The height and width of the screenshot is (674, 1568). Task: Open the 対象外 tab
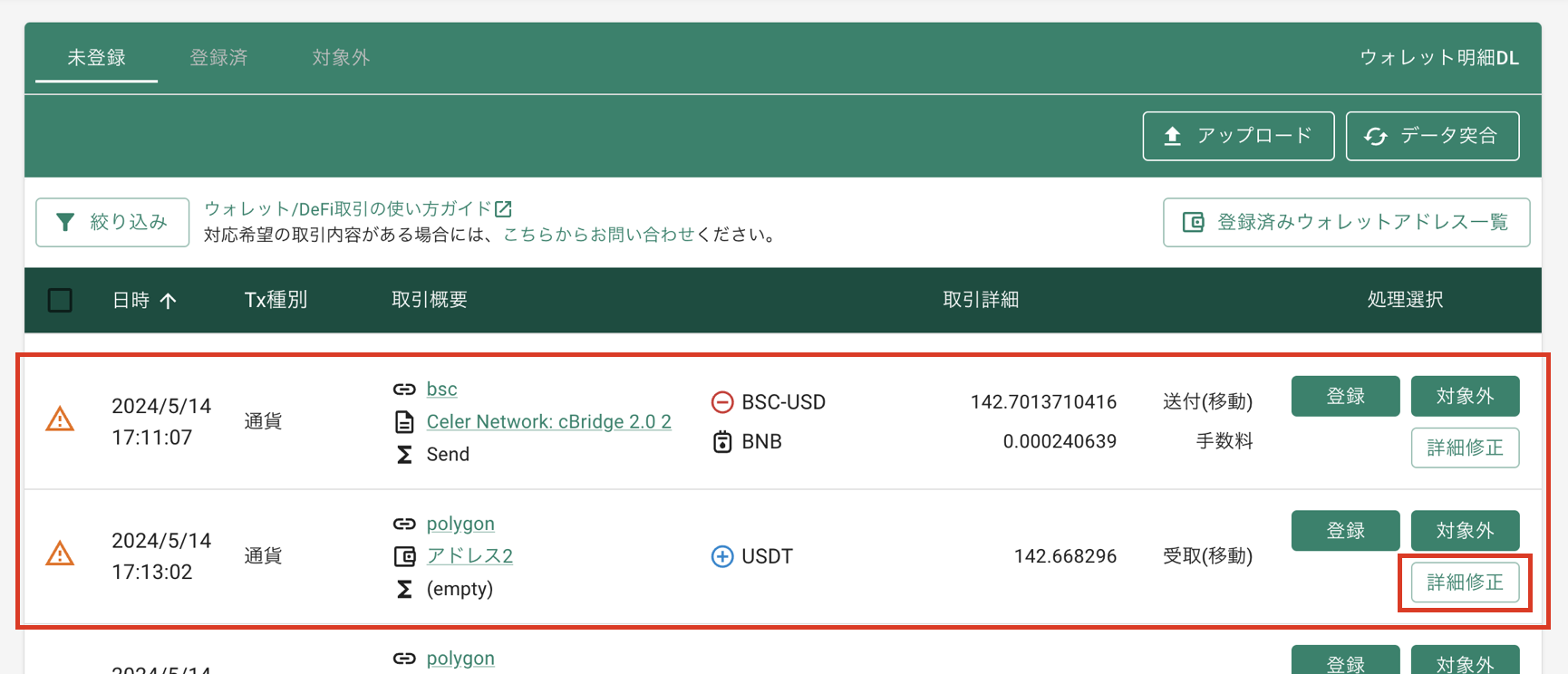pos(341,58)
